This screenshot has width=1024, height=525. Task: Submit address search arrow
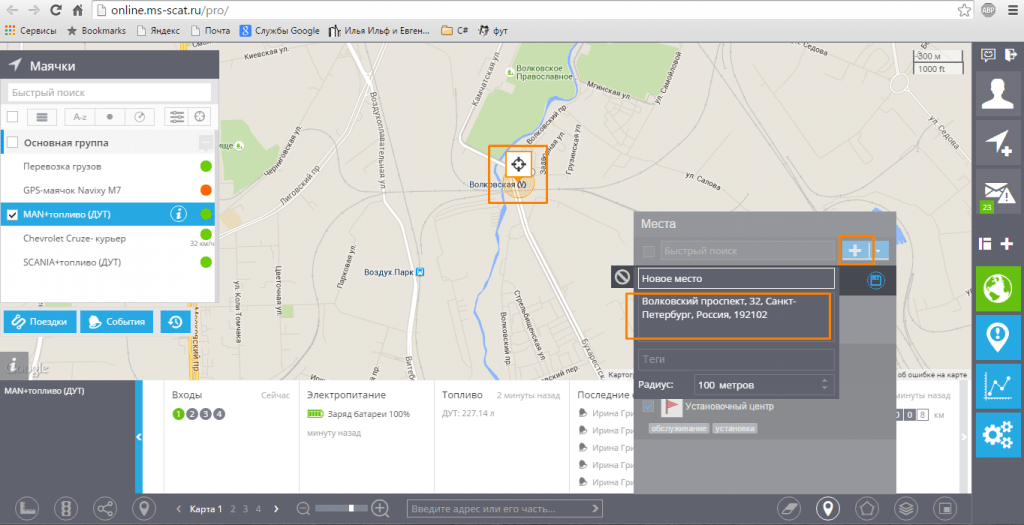[x=595, y=508]
